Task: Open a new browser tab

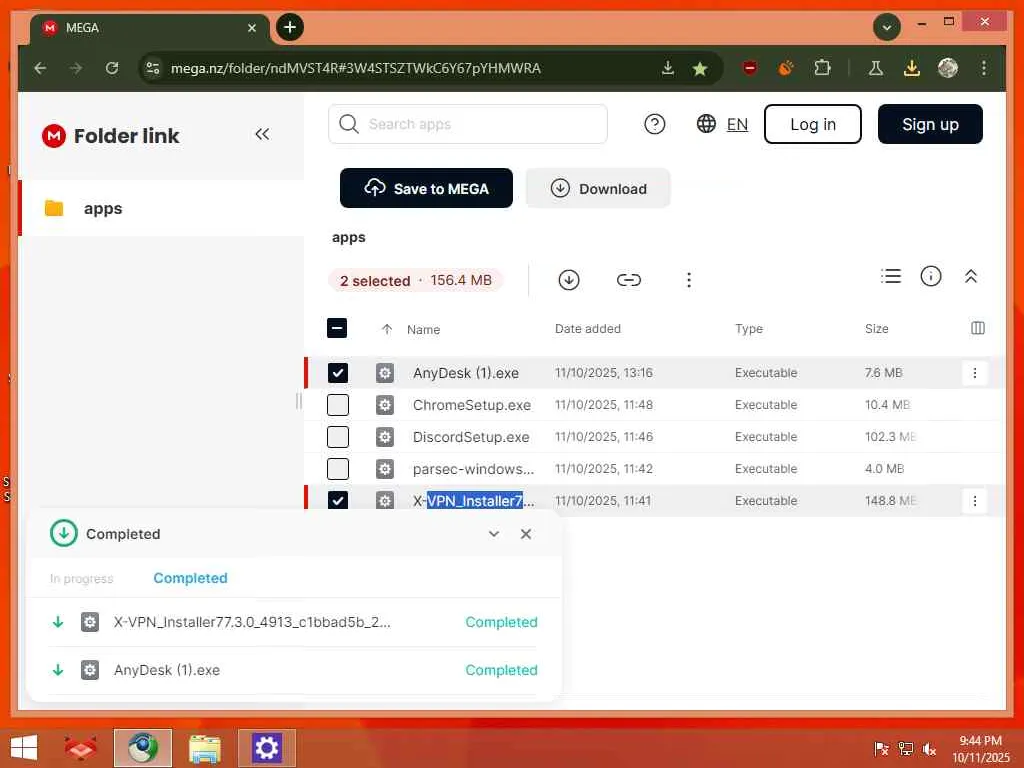Action: coord(290,27)
